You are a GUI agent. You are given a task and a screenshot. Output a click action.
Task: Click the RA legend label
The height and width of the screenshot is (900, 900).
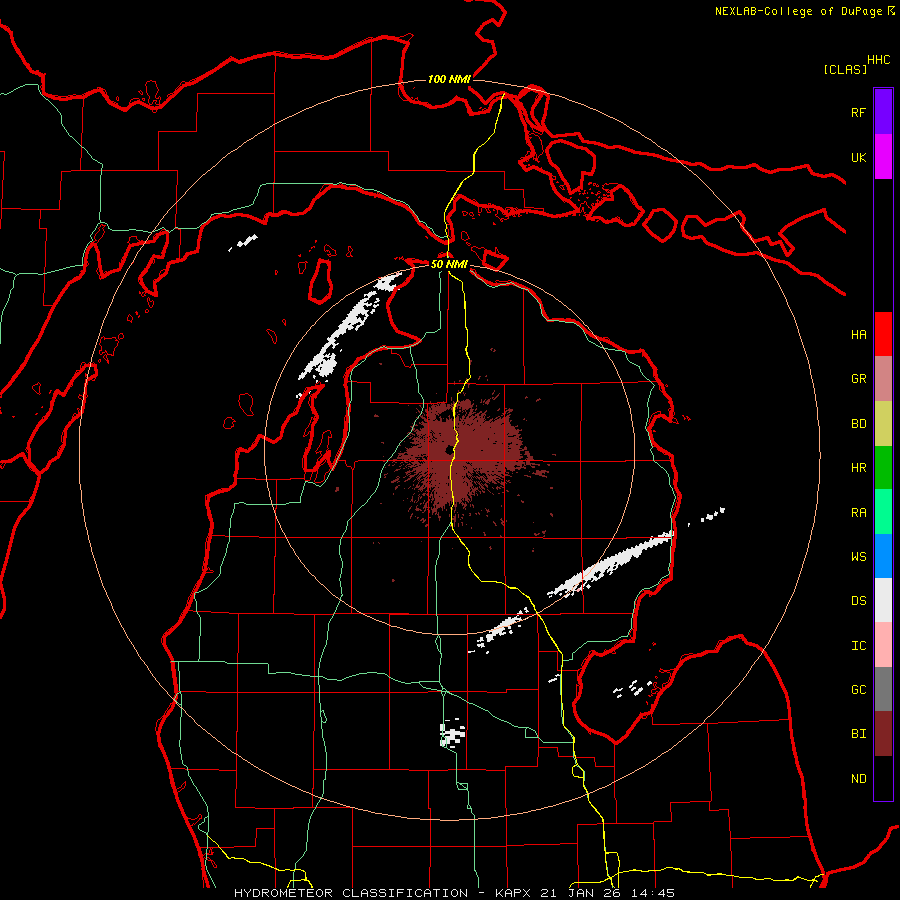tap(859, 512)
